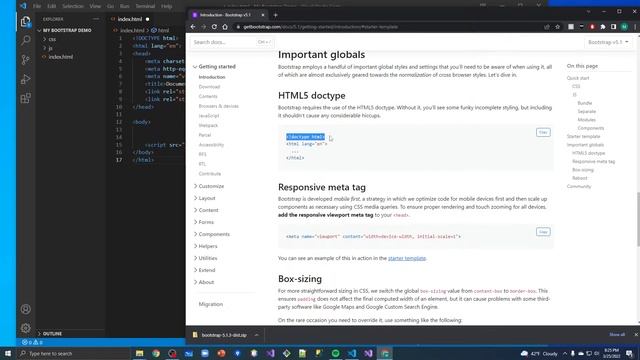
Task: Bookmark this page with the star icon
Action: coord(558,27)
